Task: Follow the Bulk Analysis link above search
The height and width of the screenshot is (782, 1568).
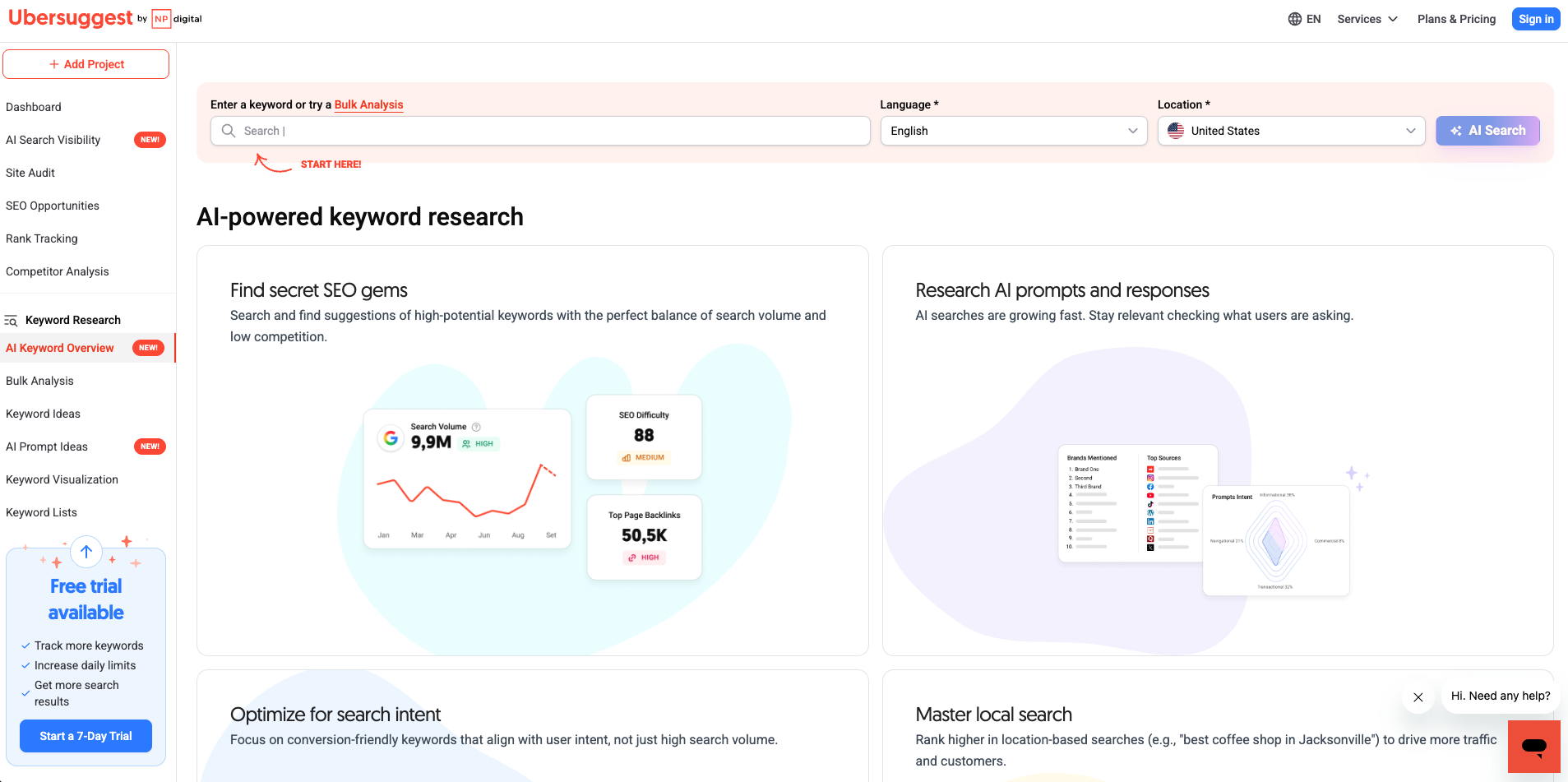Action: (x=368, y=104)
